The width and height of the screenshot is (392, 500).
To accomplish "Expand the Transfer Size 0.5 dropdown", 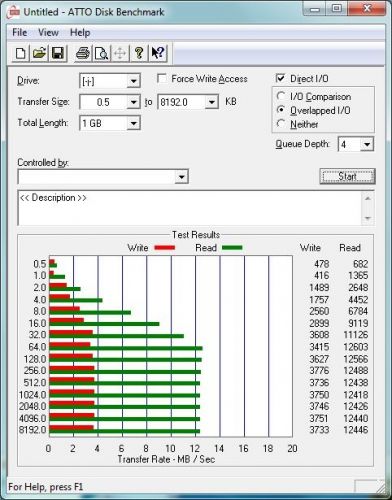I will (133, 102).
